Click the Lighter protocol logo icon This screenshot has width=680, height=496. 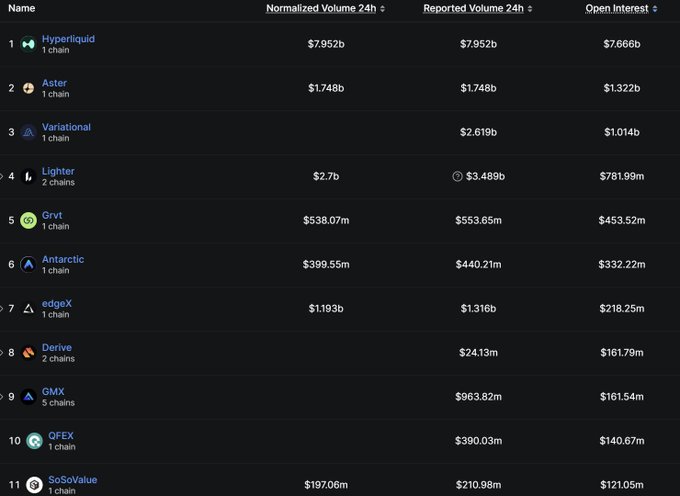point(28,176)
